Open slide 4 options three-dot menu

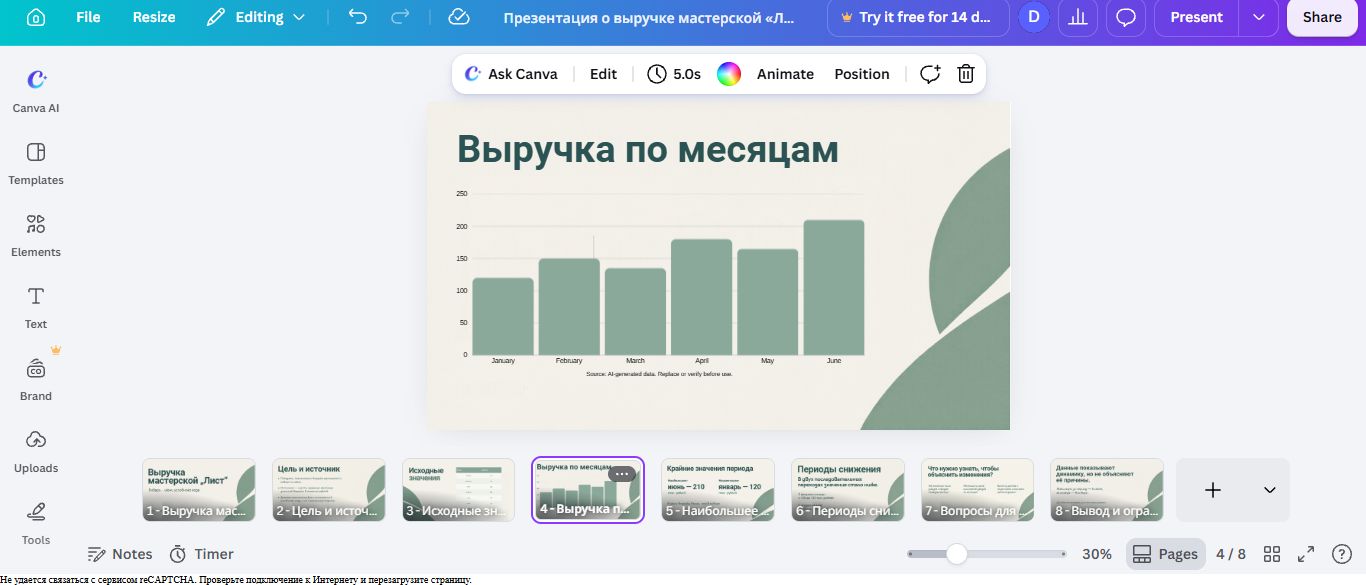621,474
